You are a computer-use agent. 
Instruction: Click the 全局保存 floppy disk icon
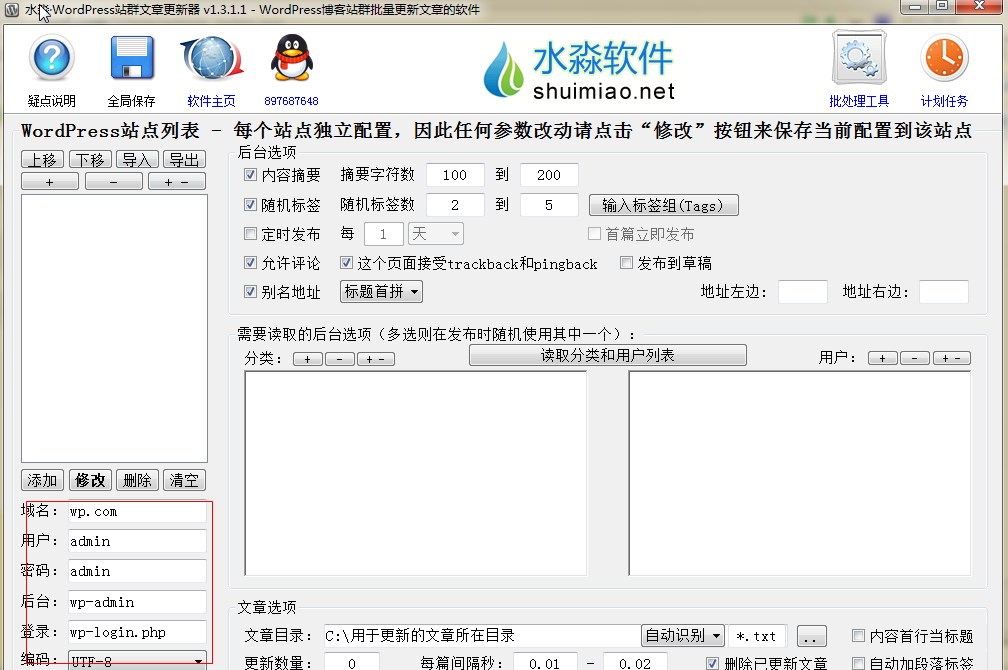click(132, 58)
